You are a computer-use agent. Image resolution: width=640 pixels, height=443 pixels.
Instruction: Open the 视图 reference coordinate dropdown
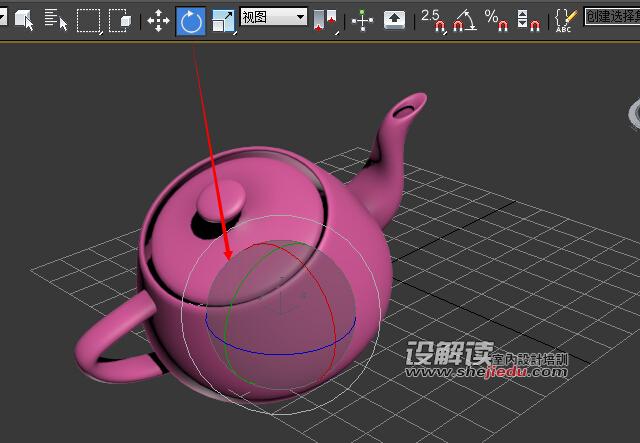point(273,17)
